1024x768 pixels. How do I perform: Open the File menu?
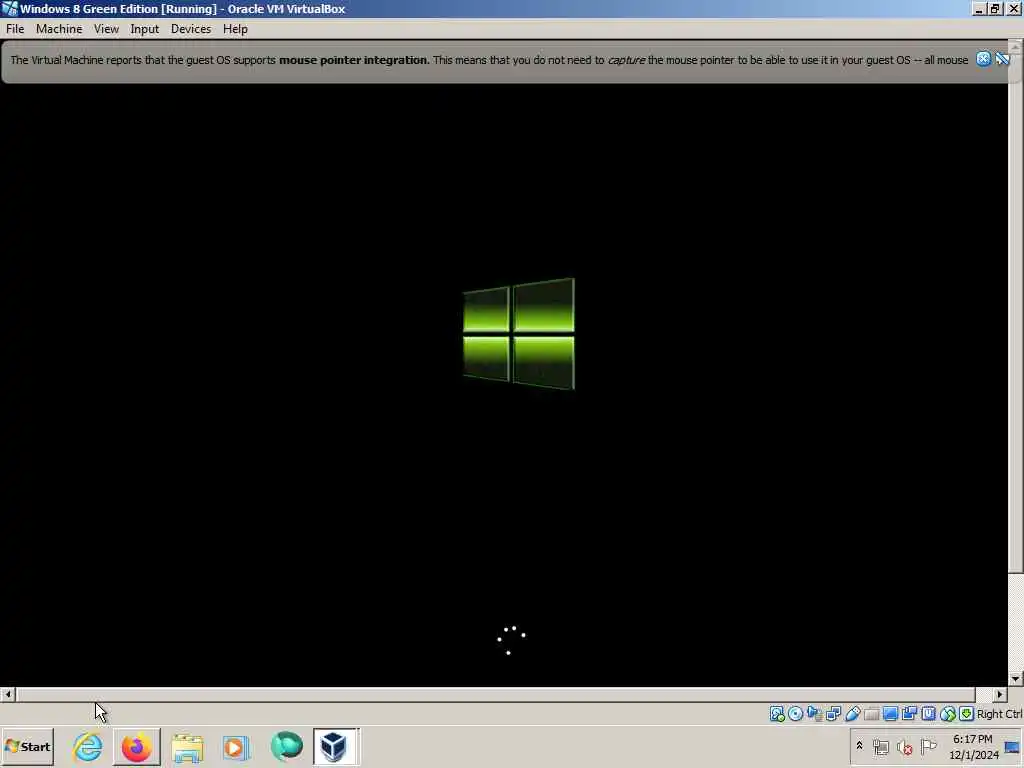point(15,29)
